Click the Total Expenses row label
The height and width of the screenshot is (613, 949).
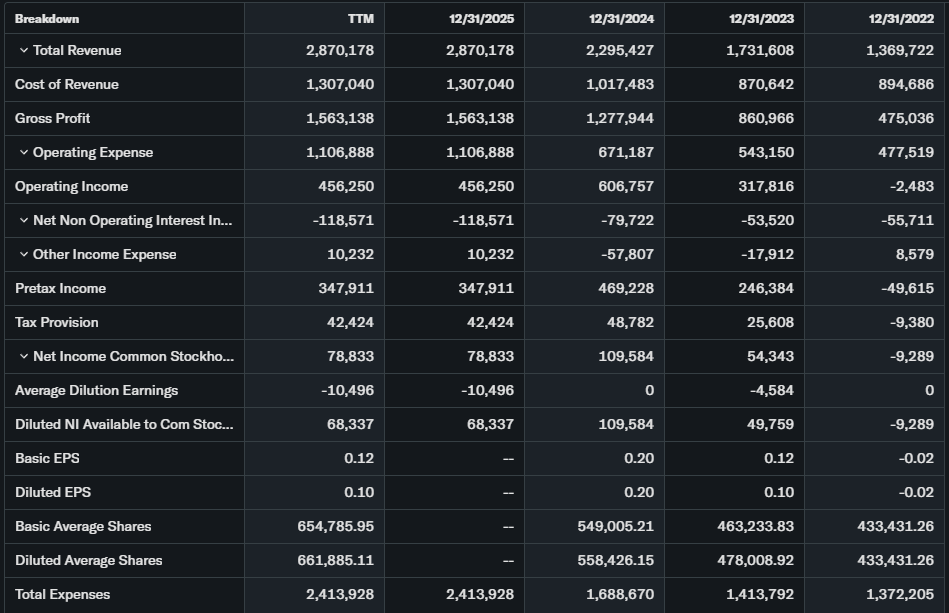pyautogui.click(x=63, y=595)
